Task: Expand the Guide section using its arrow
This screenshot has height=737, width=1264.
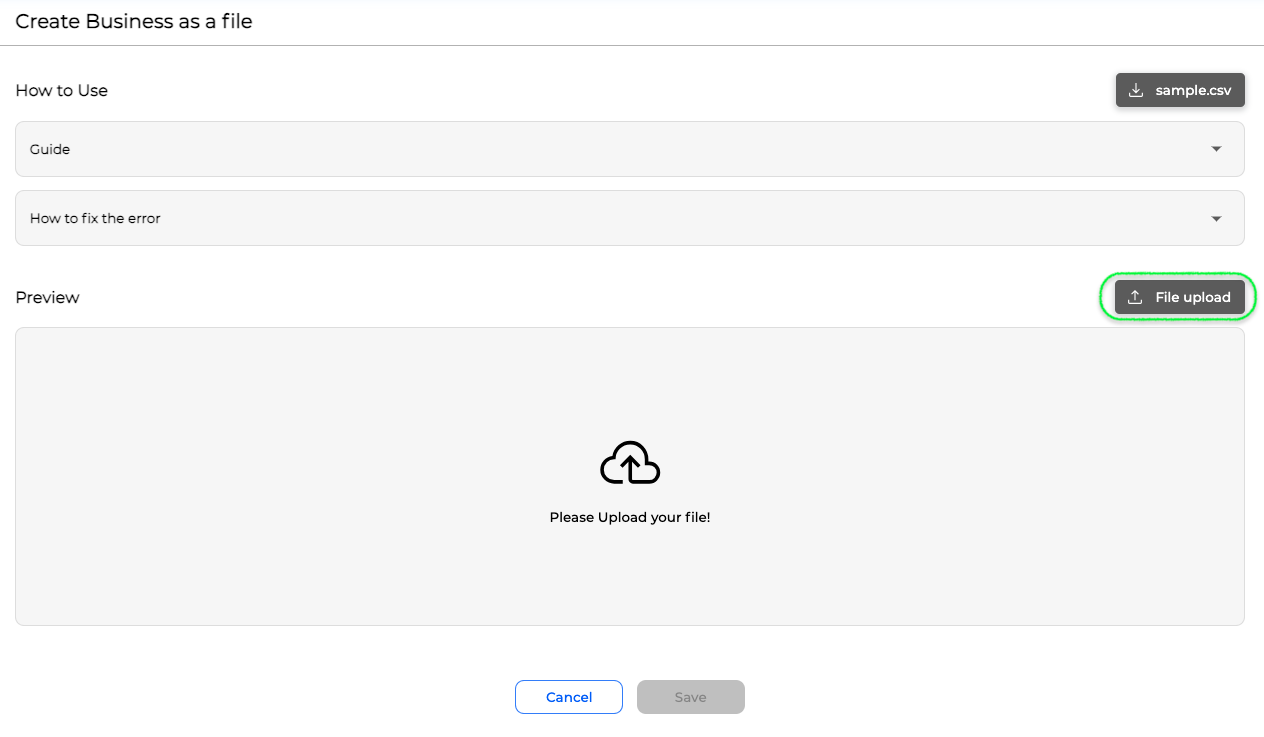Action: pos(1216,149)
